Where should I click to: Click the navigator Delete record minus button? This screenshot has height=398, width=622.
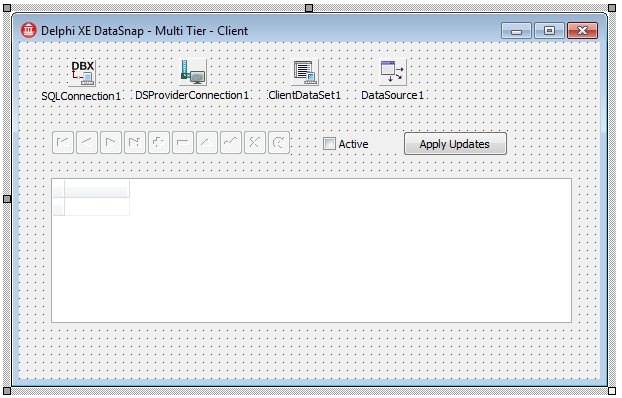tap(183, 142)
